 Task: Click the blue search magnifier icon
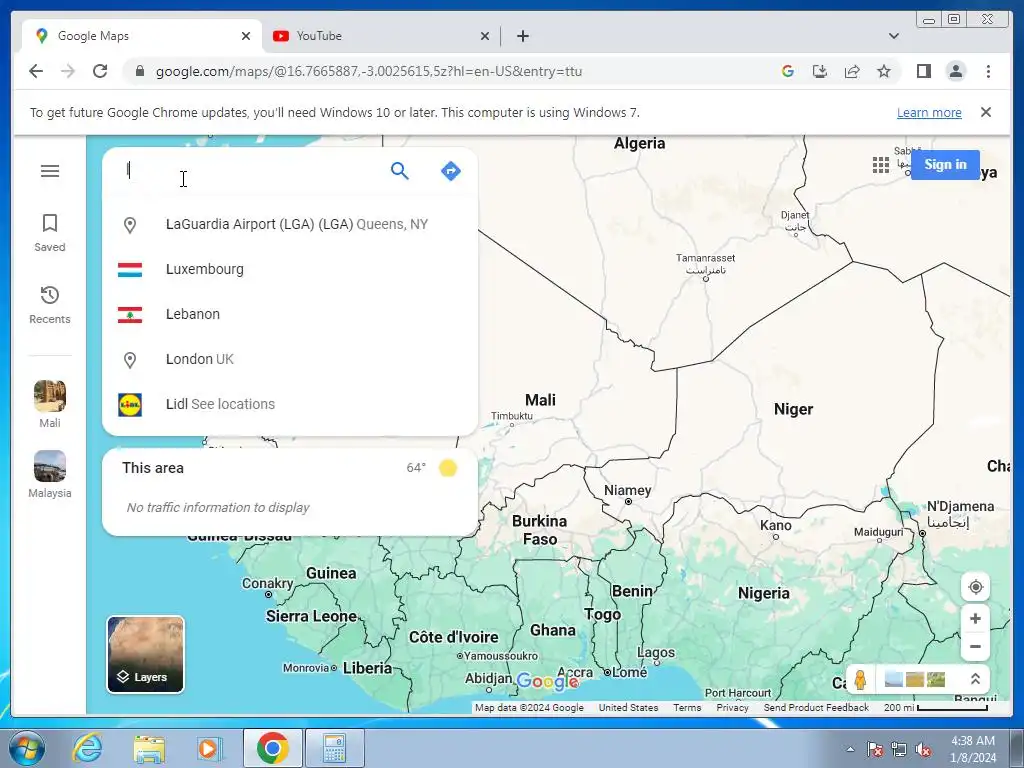[400, 171]
